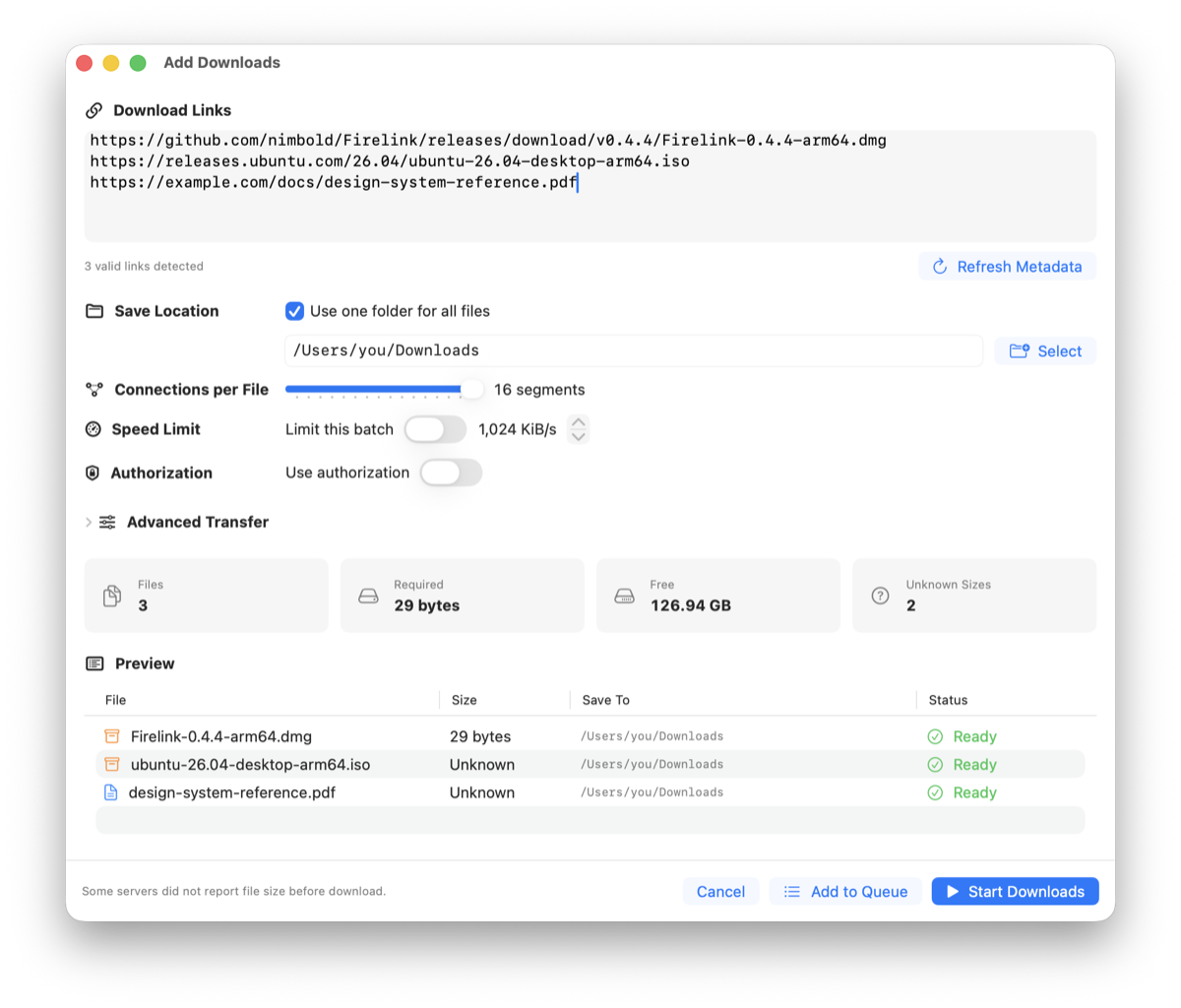The height and width of the screenshot is (1008, 1181).
Task: Click inside the Download Links text area
Action: 590,186
